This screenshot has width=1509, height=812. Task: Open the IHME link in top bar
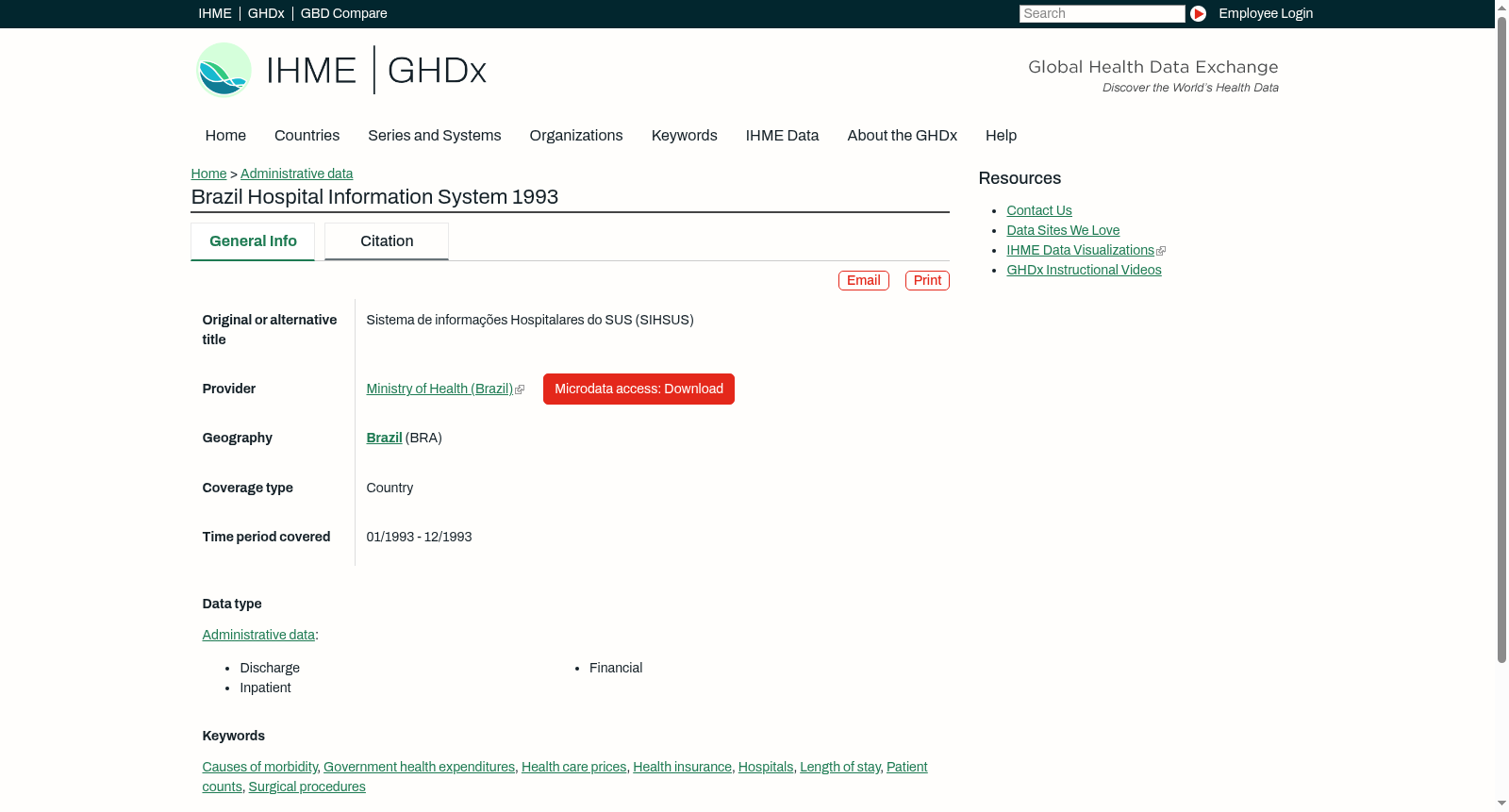coord(215,13)
